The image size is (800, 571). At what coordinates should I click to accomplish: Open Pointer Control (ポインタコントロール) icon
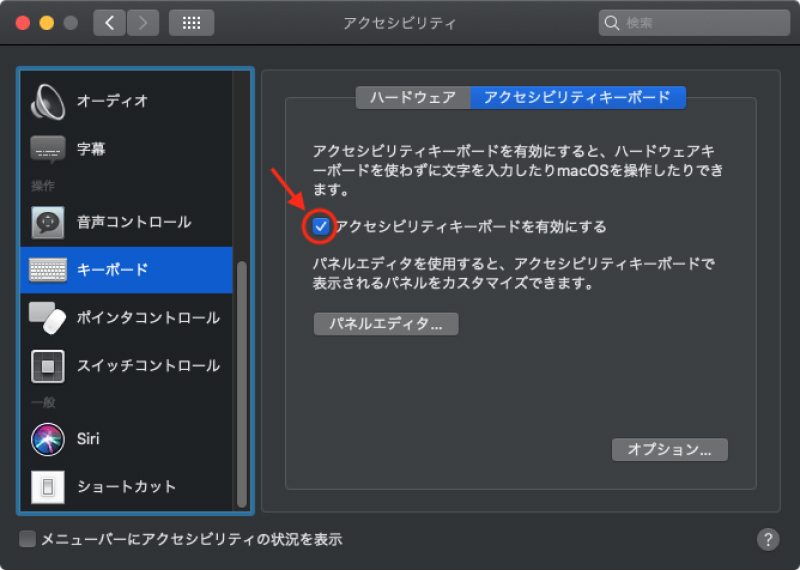(47, 318)
